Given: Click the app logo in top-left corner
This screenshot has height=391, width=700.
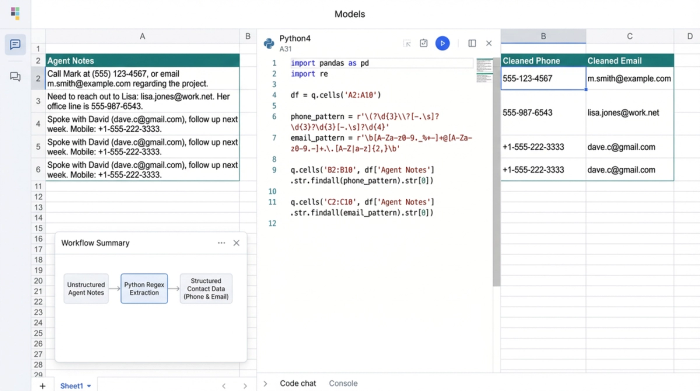Looking at the screenshot, I should [x=15, y=13].
